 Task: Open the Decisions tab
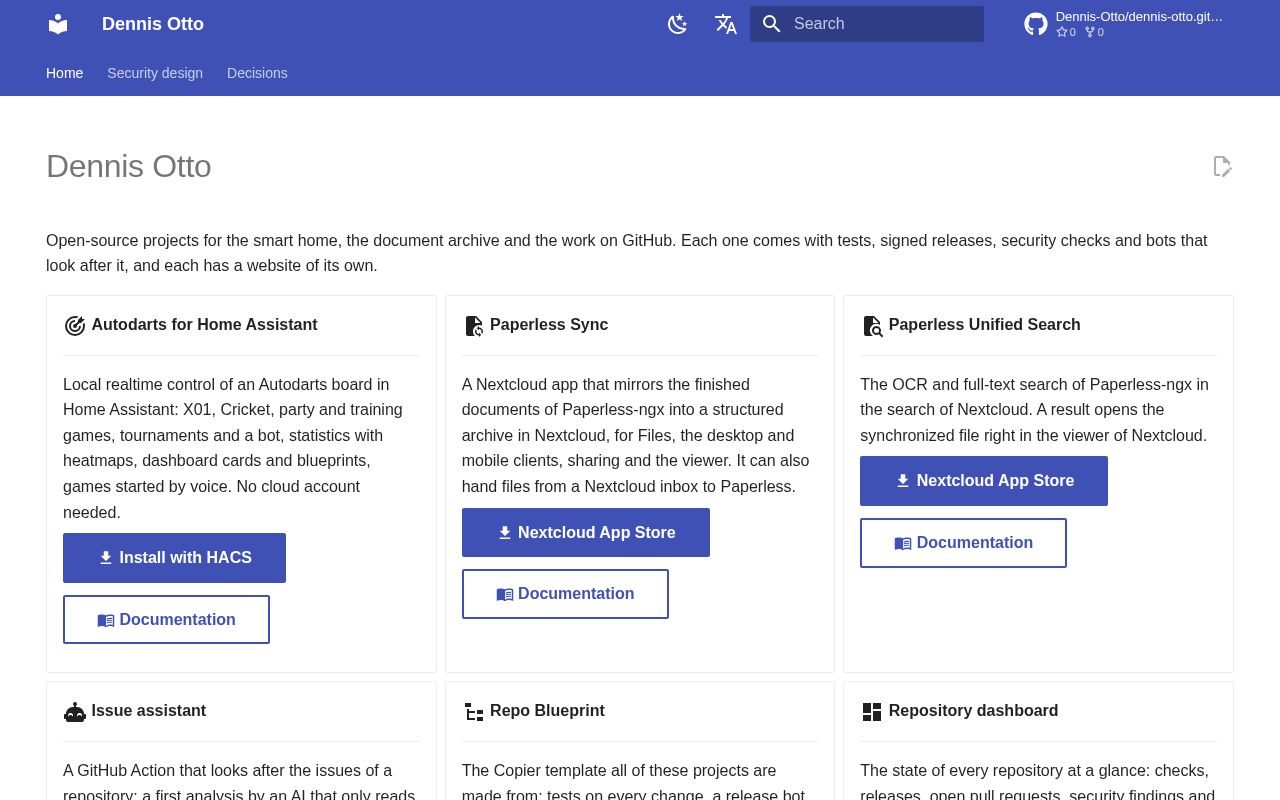(257, 73)
